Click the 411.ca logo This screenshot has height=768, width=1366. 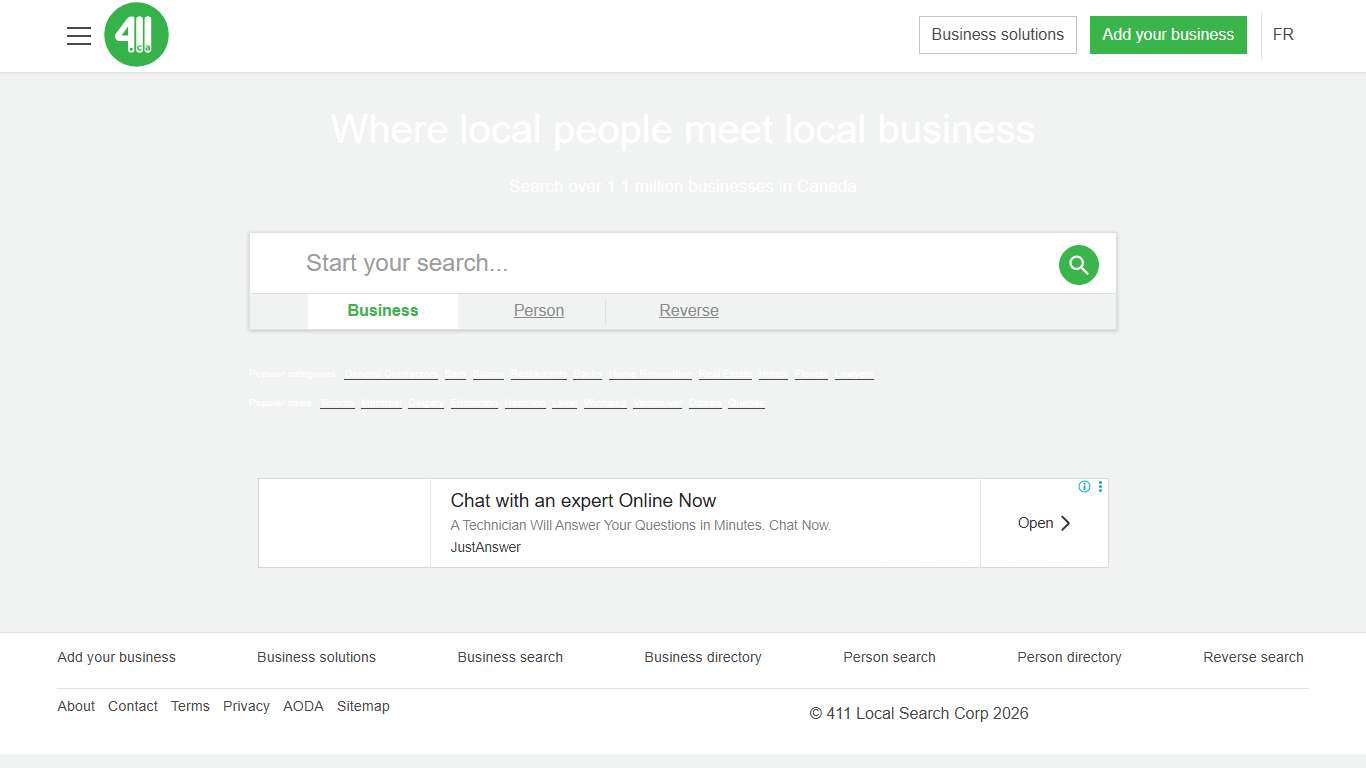click(136, 34)
